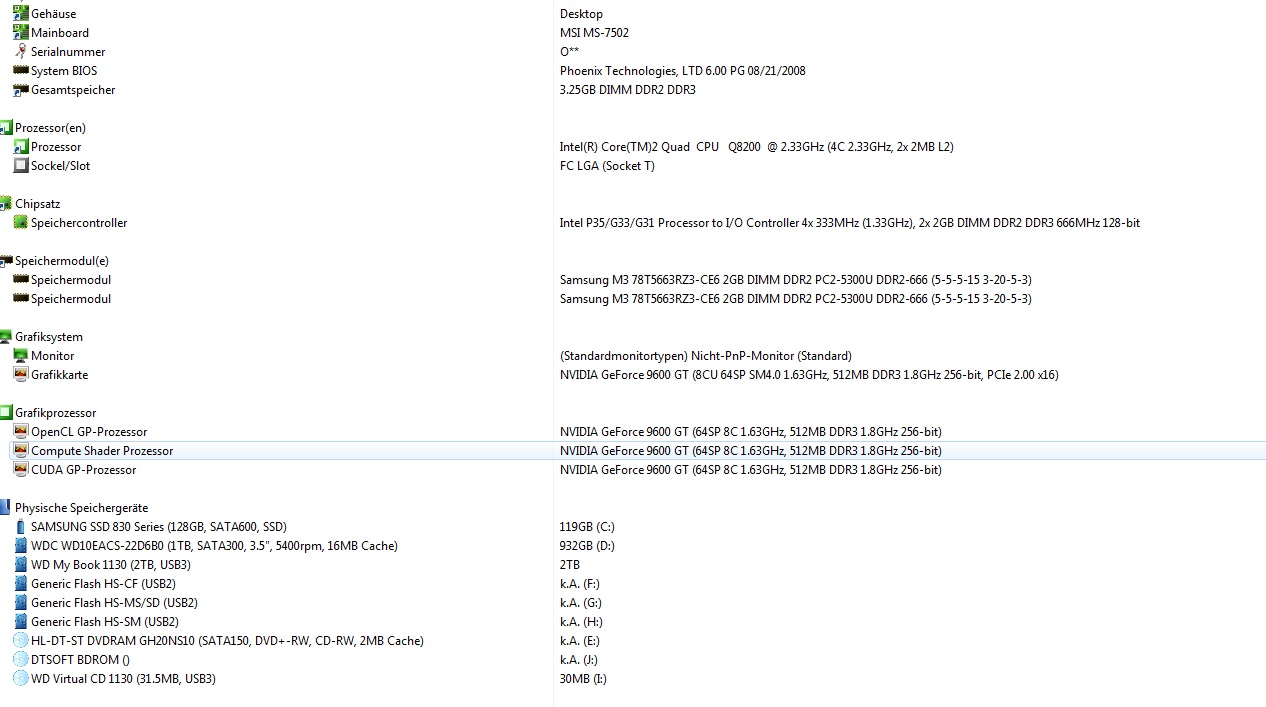Click the Compute Shader Prozessor label
1266x707 pixels.
pos(102,451)
